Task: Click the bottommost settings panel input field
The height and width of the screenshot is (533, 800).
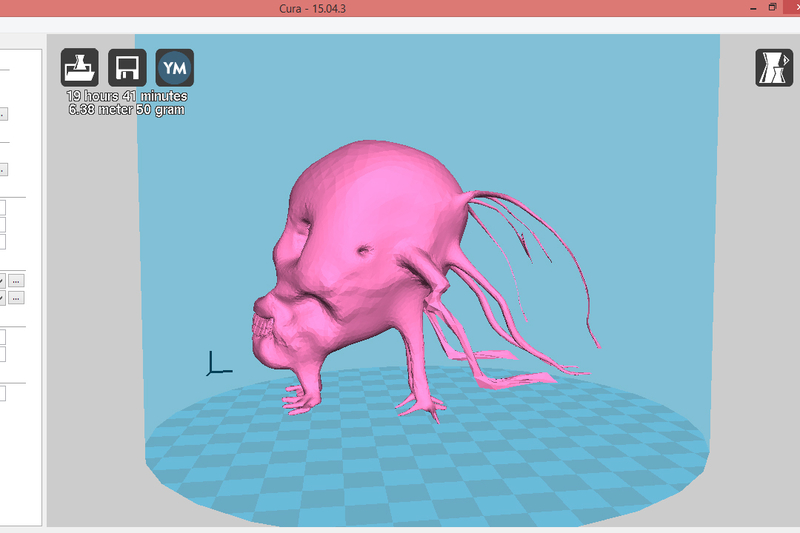Action: (x=2, y=394)
